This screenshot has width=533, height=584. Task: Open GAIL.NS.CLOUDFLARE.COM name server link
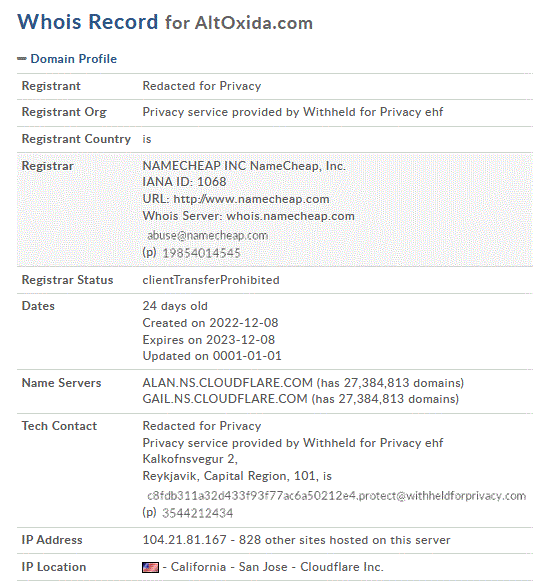[225, 399]
